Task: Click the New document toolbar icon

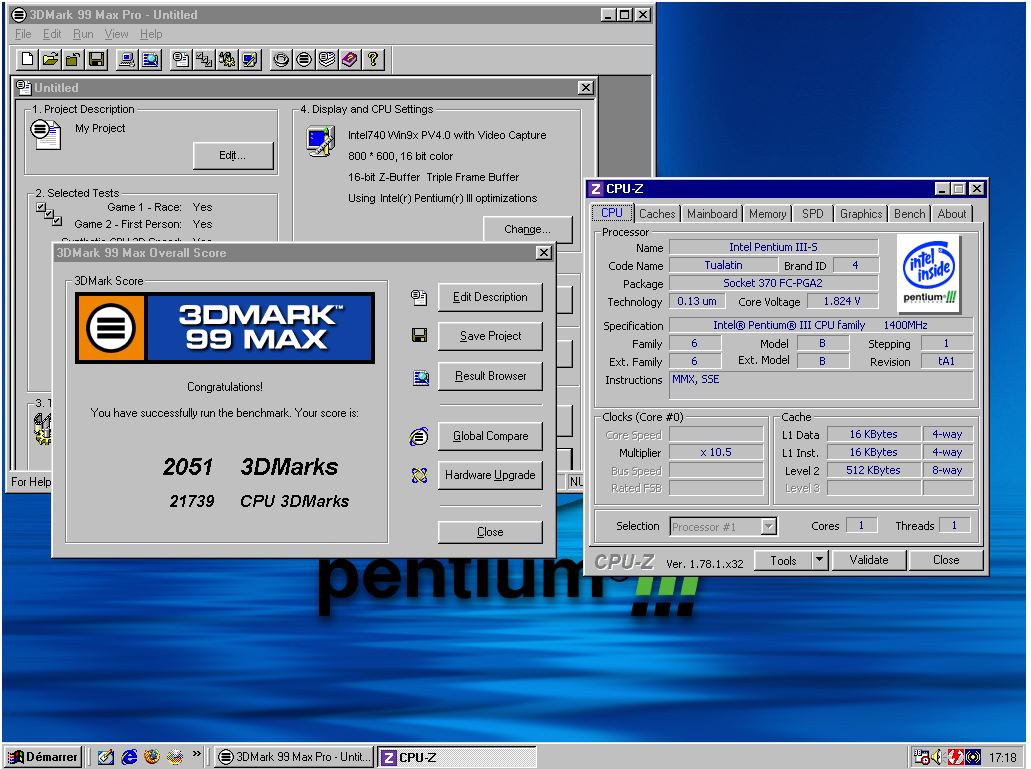Action: point(28,60)
